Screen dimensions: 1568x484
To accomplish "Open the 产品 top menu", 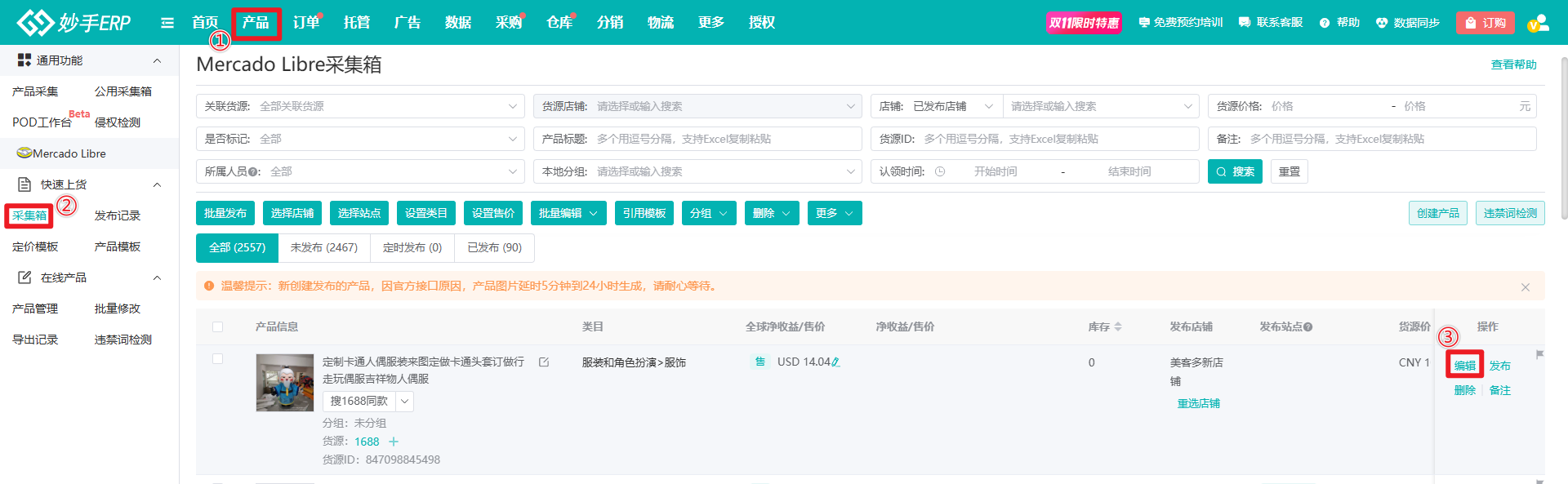I will pos(256,23).
